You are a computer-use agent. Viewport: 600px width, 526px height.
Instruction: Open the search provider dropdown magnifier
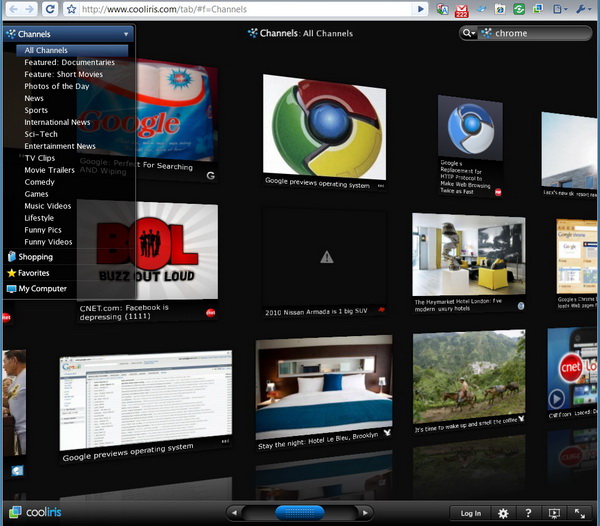pos(468,33)
